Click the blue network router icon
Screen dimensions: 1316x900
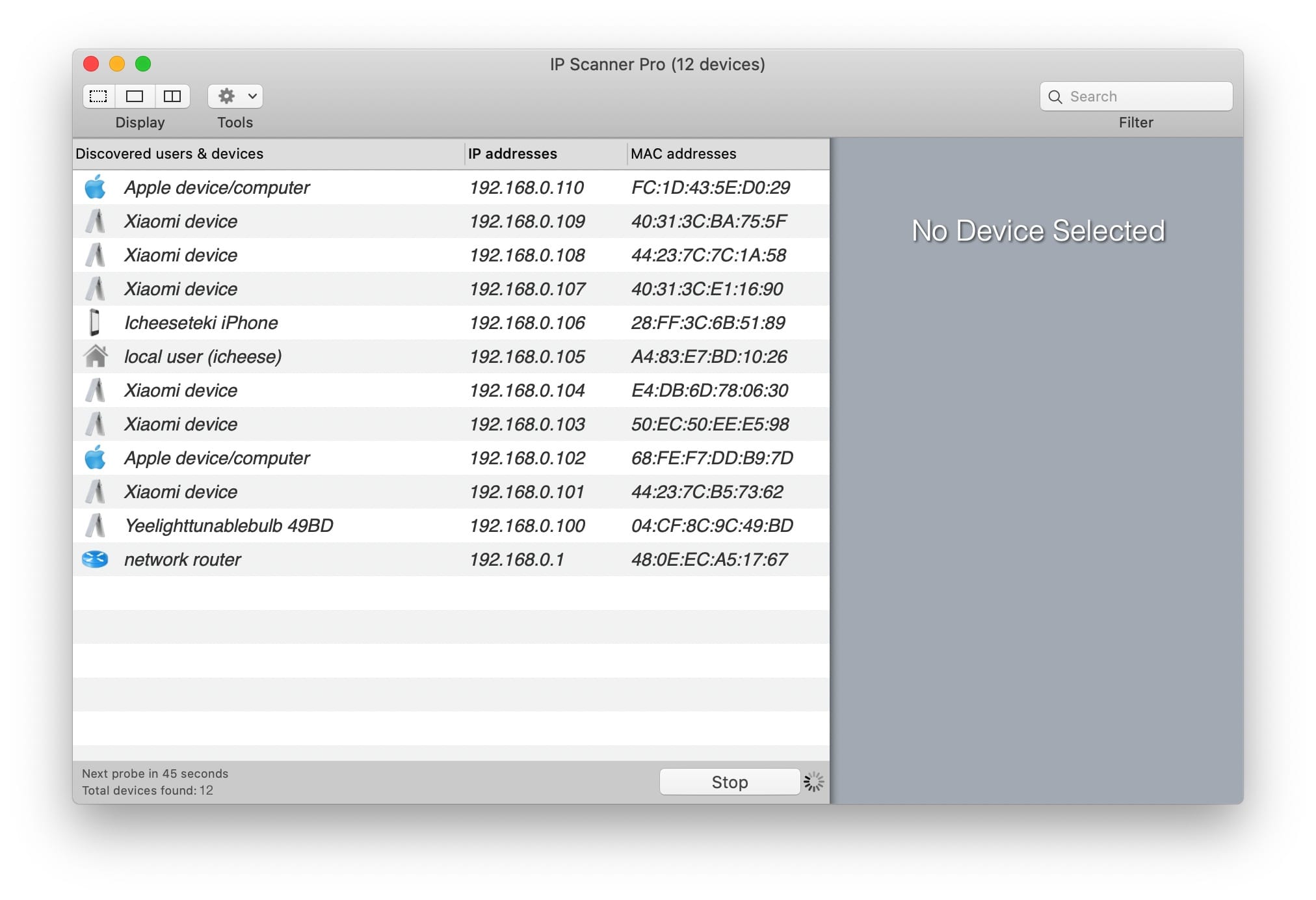point(95,559)
